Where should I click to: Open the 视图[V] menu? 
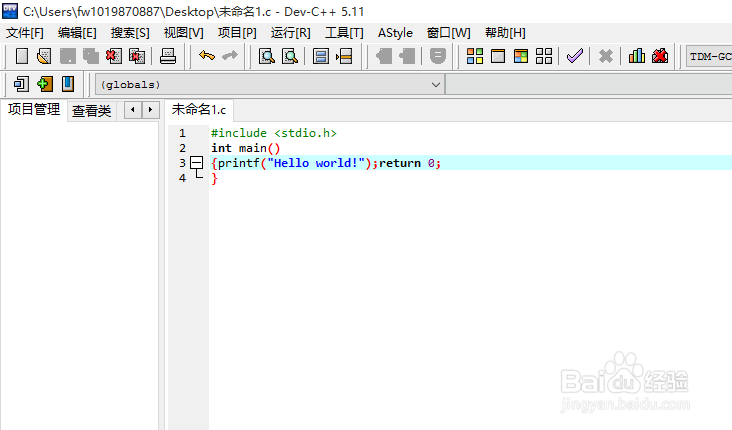point(183,33)
